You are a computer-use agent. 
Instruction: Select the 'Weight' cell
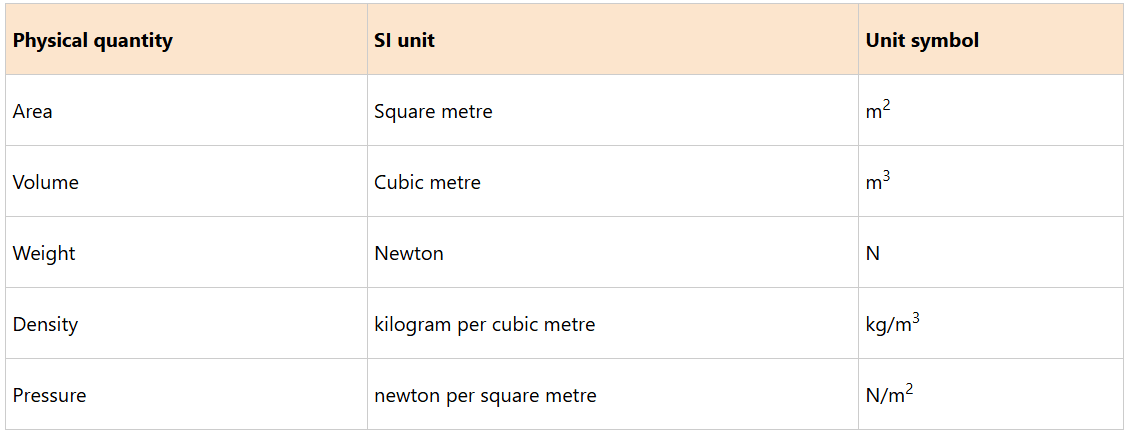point(44,254)
